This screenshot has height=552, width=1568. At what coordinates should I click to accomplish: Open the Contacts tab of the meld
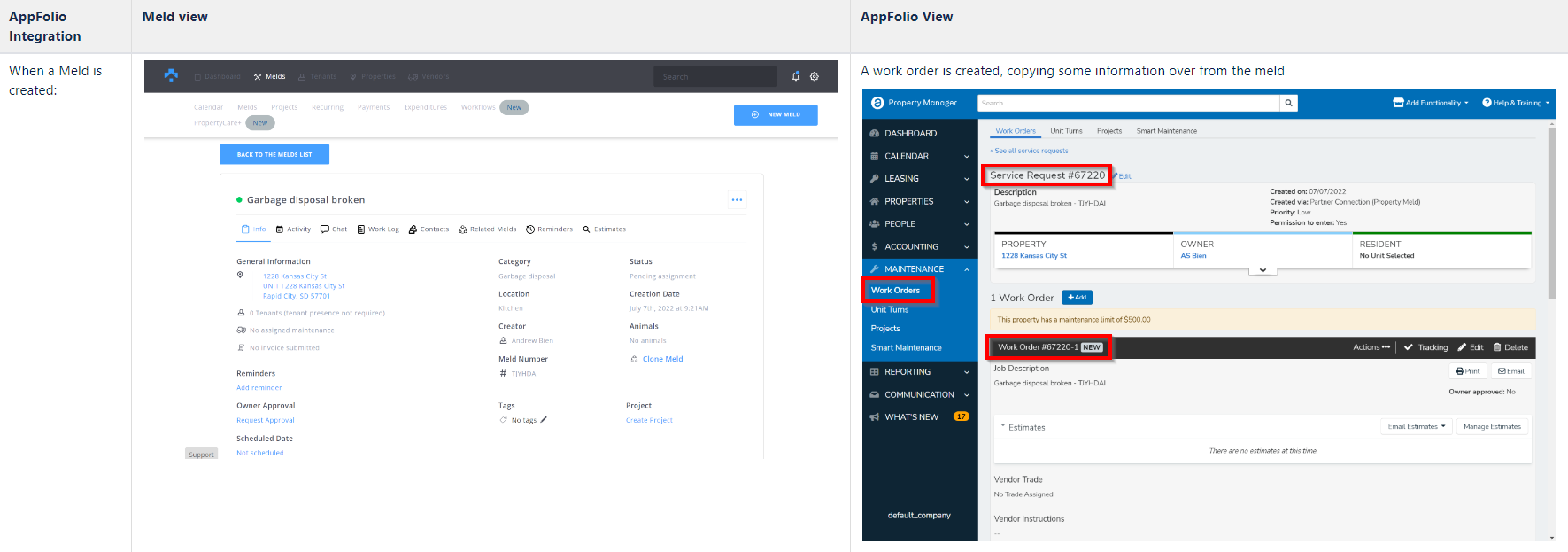(429, 229)
